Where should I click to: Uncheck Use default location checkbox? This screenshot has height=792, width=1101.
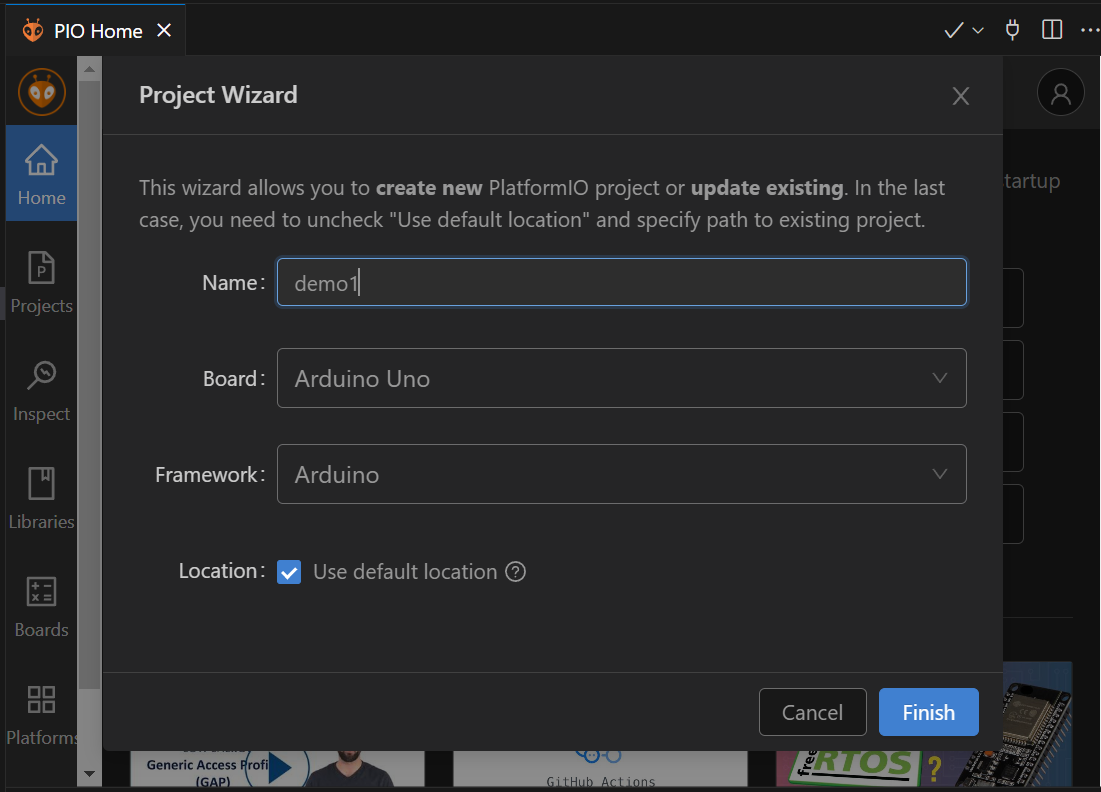coord(289,572)
